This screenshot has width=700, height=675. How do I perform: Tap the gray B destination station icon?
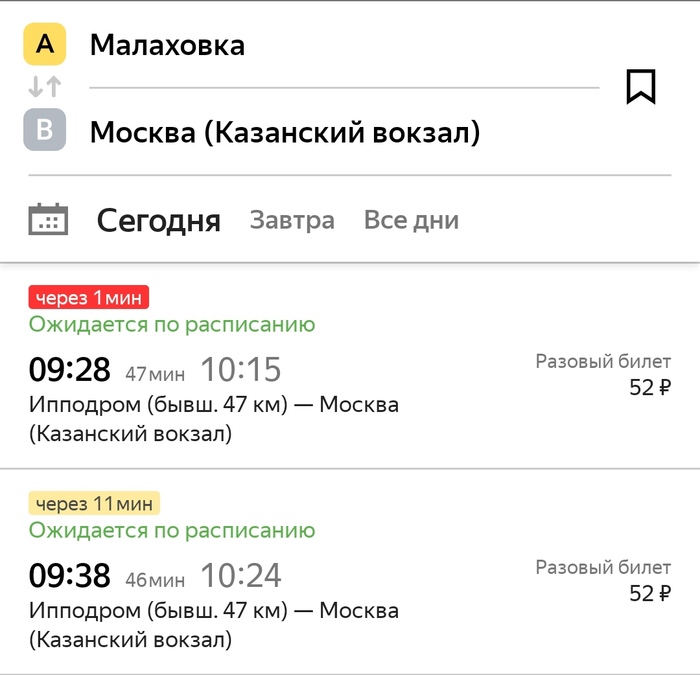click(45, 130)
